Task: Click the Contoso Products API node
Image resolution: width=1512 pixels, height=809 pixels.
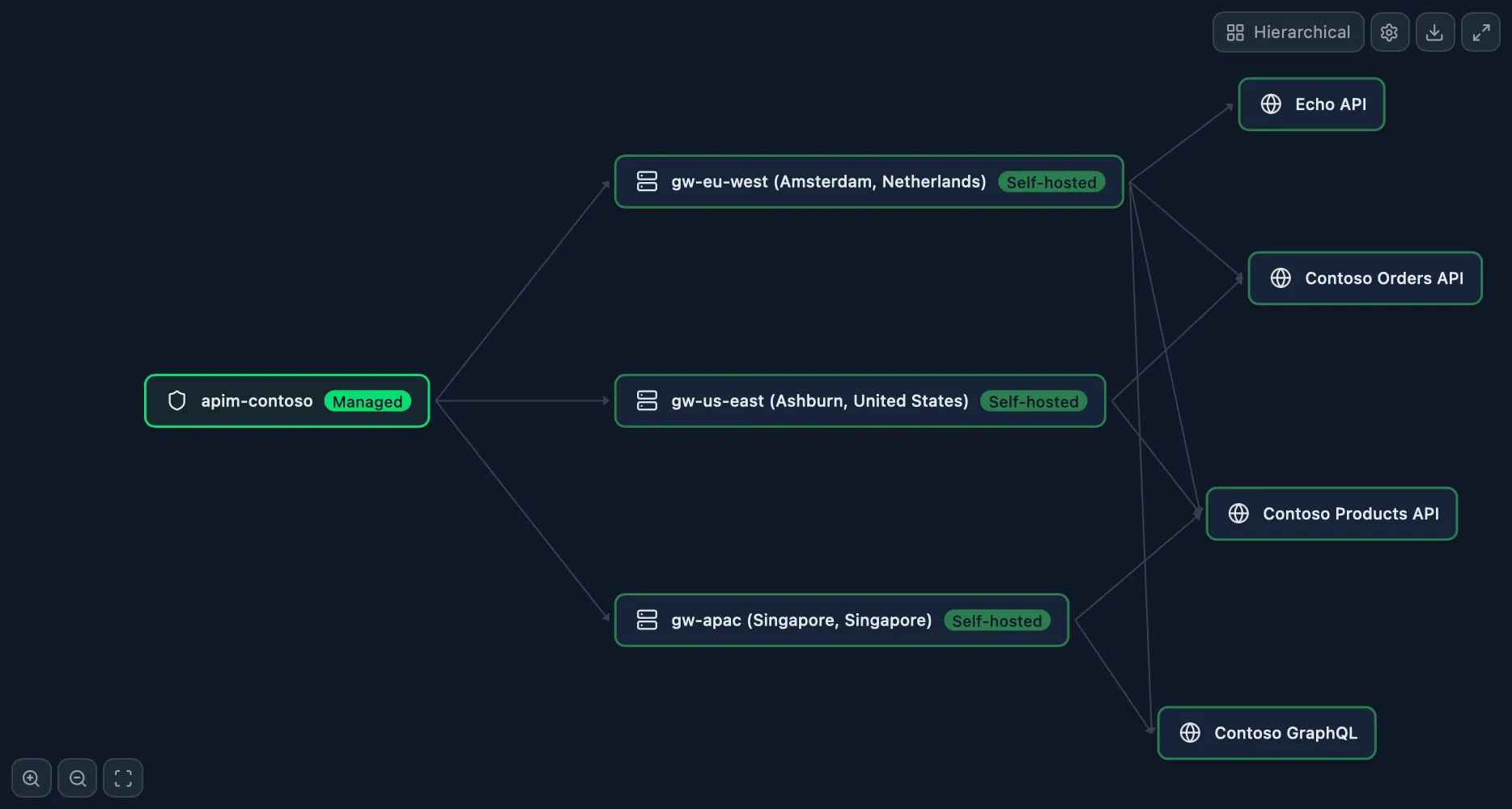Action: (1331, 513)
